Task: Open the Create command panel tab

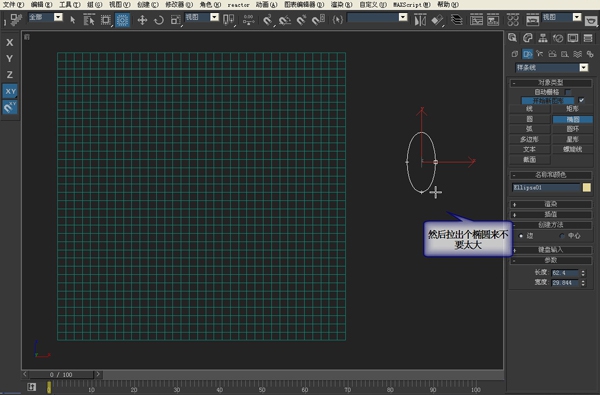Action: [x=512, y=38]
